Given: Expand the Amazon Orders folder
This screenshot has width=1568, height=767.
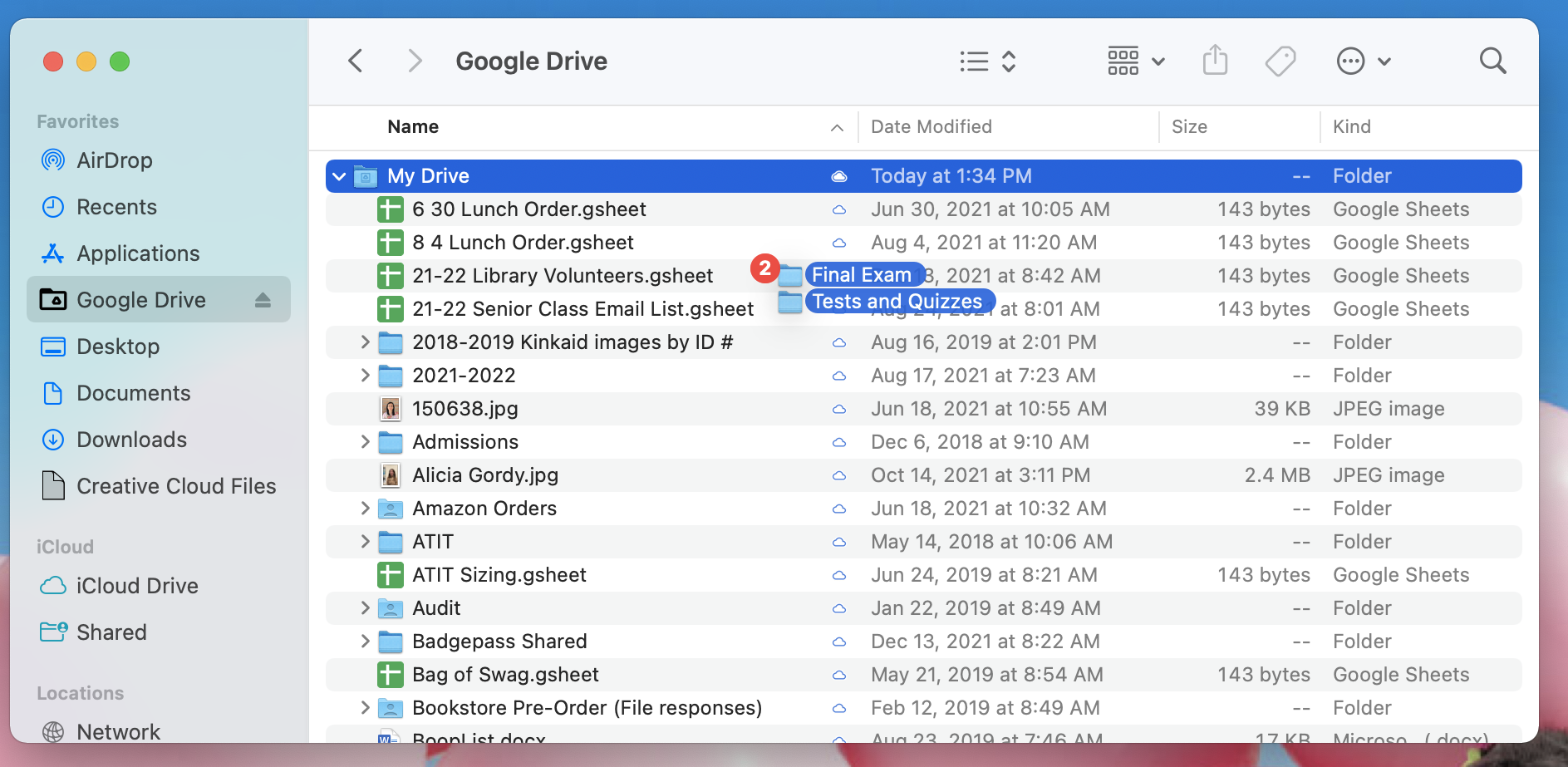Looking at the screenshot, I should click(x=365, y=508).
